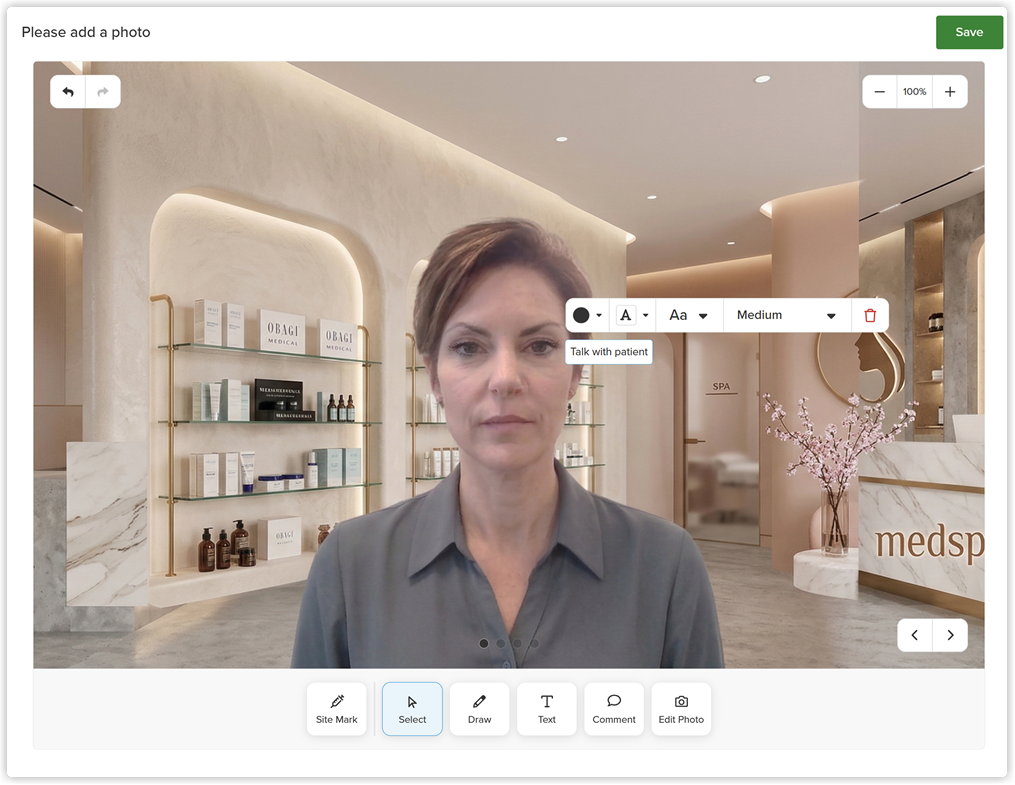Click the 100% zoom level indicator
This screenshot has height=785, width=1015.
[915, 92]
